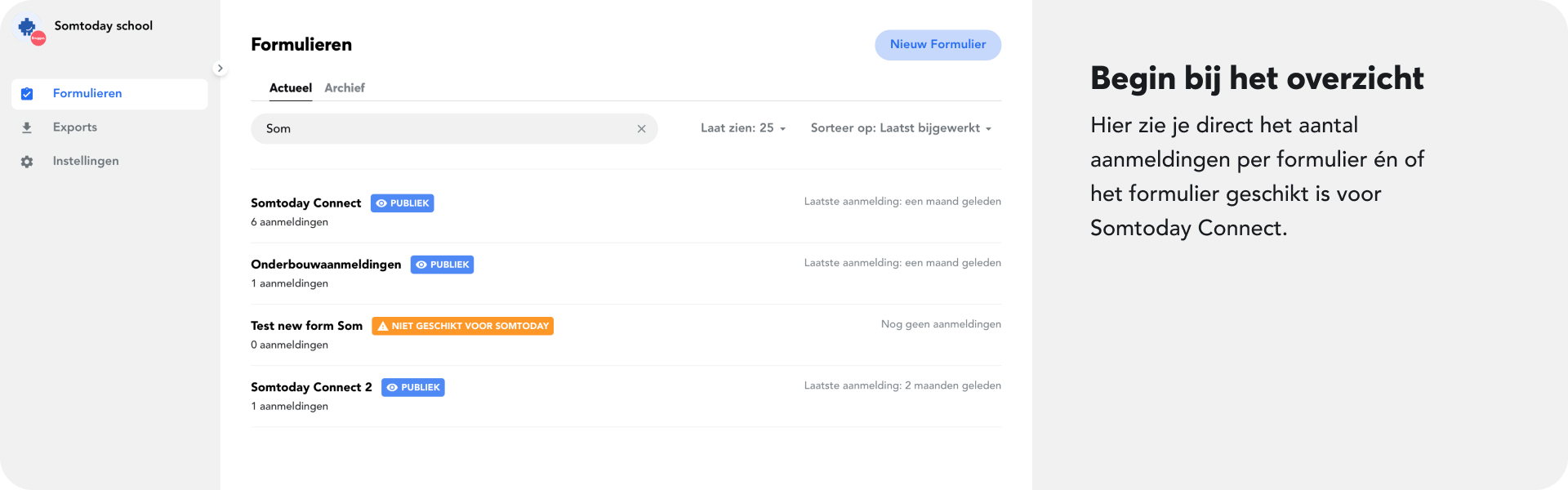This screenshot has width=1568, height=490.
Task: Select the Actueel tab
Action: (291, 88)
